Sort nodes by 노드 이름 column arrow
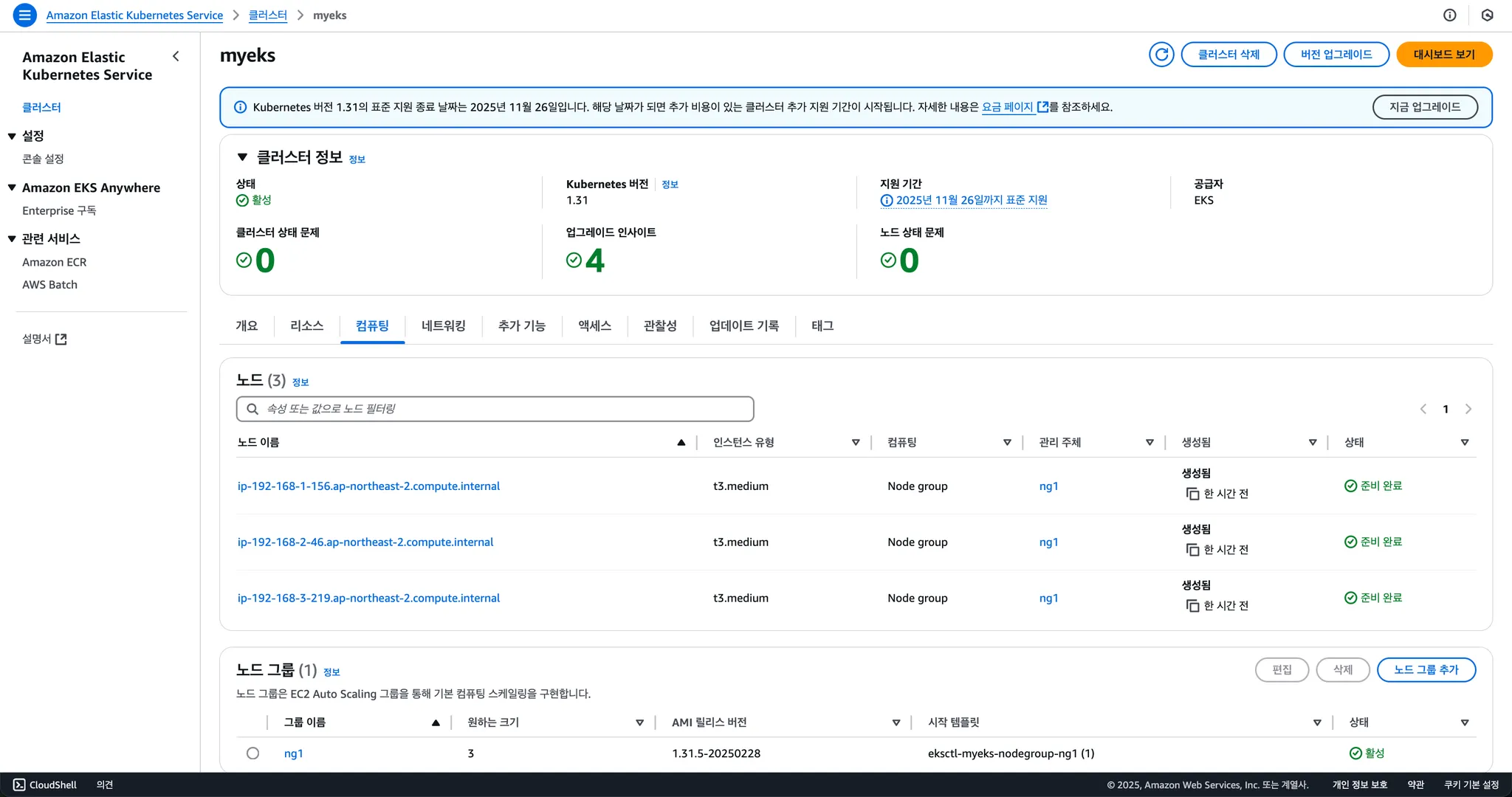Image resolution: width=1512 pixels, height=797 pixels. [x=681, y=442]
